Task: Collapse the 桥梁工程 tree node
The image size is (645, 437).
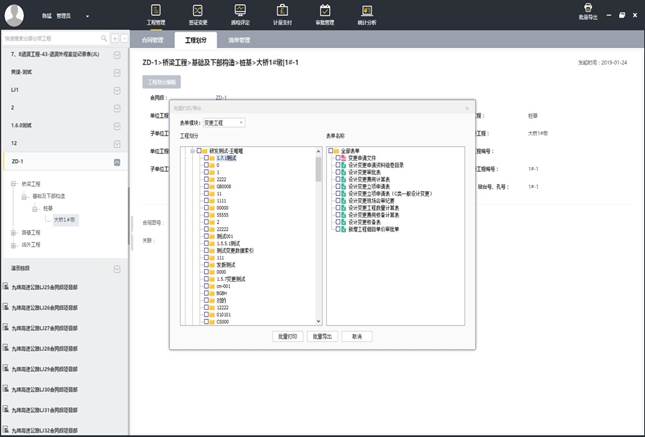Action: pyautogui.click(x=14, y=184)
